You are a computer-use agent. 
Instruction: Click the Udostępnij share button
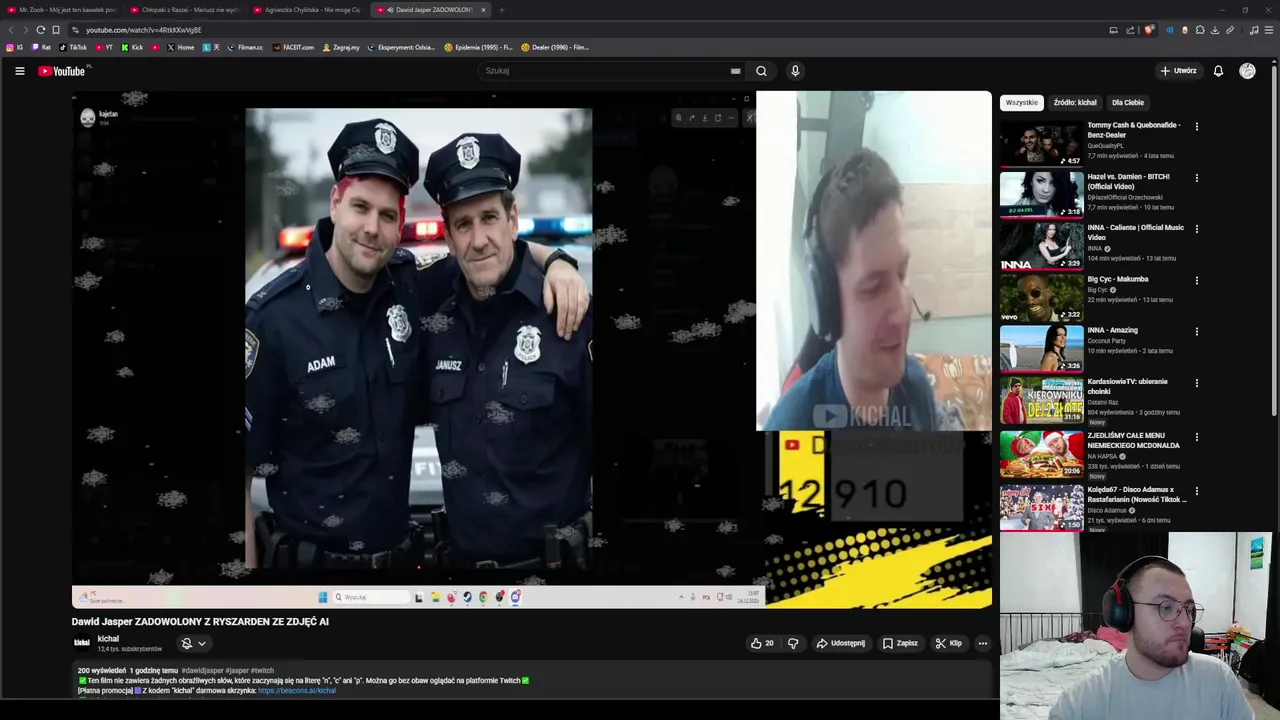(841, 643)
